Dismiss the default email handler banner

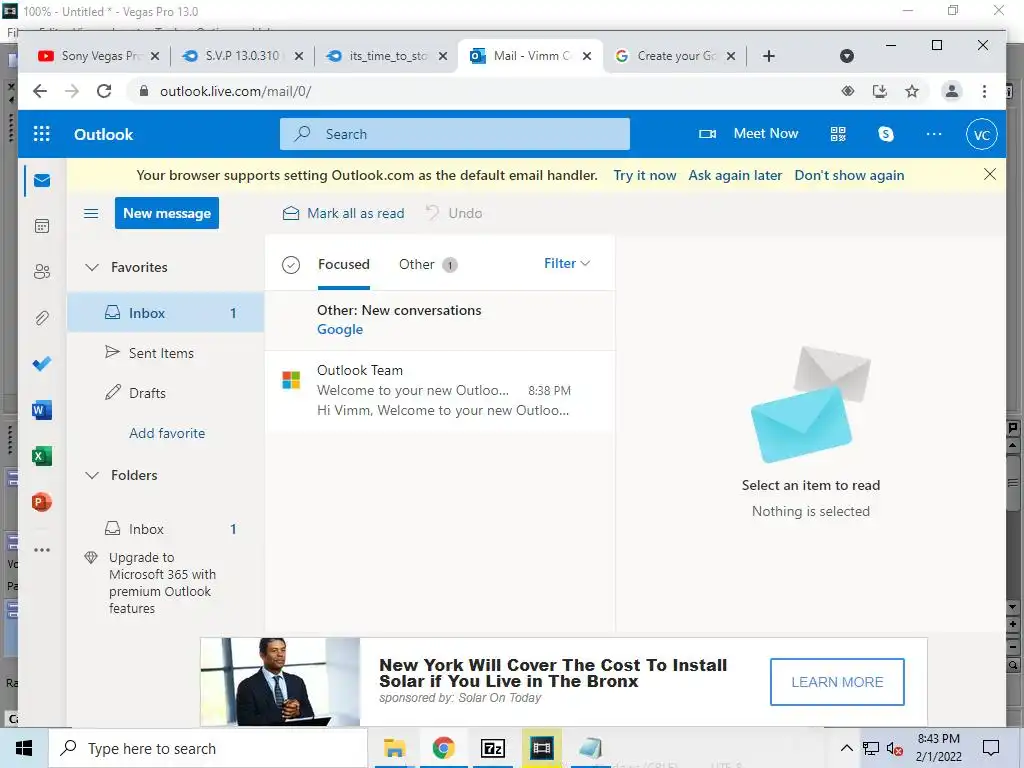989,174
